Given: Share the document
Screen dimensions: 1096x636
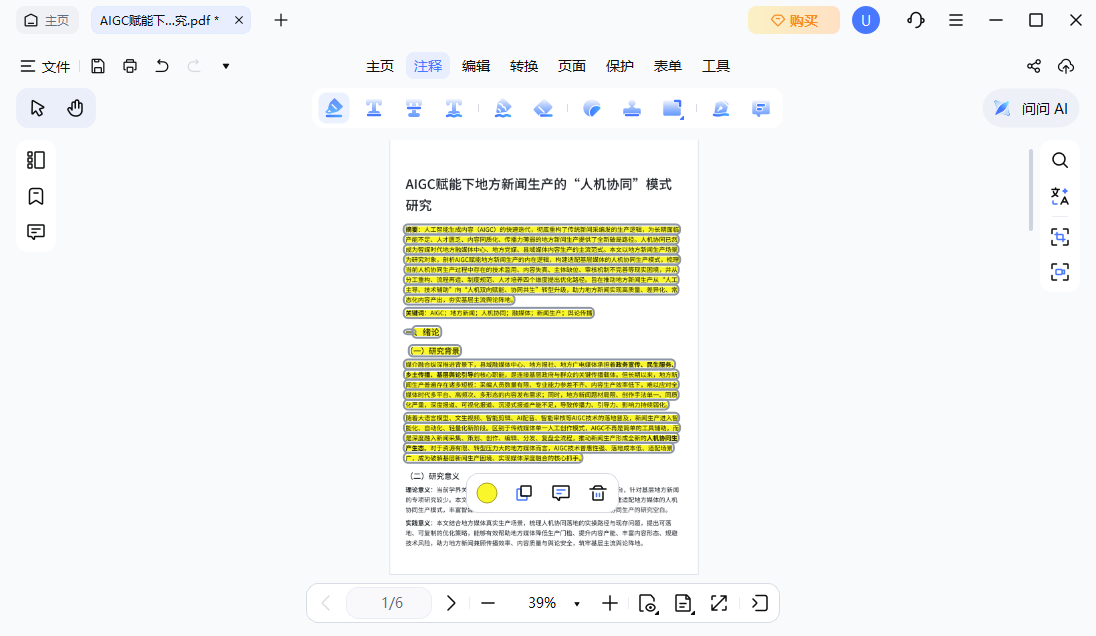Looking at the screenshot, I should pyautogui.click(x=1034, y=66).
